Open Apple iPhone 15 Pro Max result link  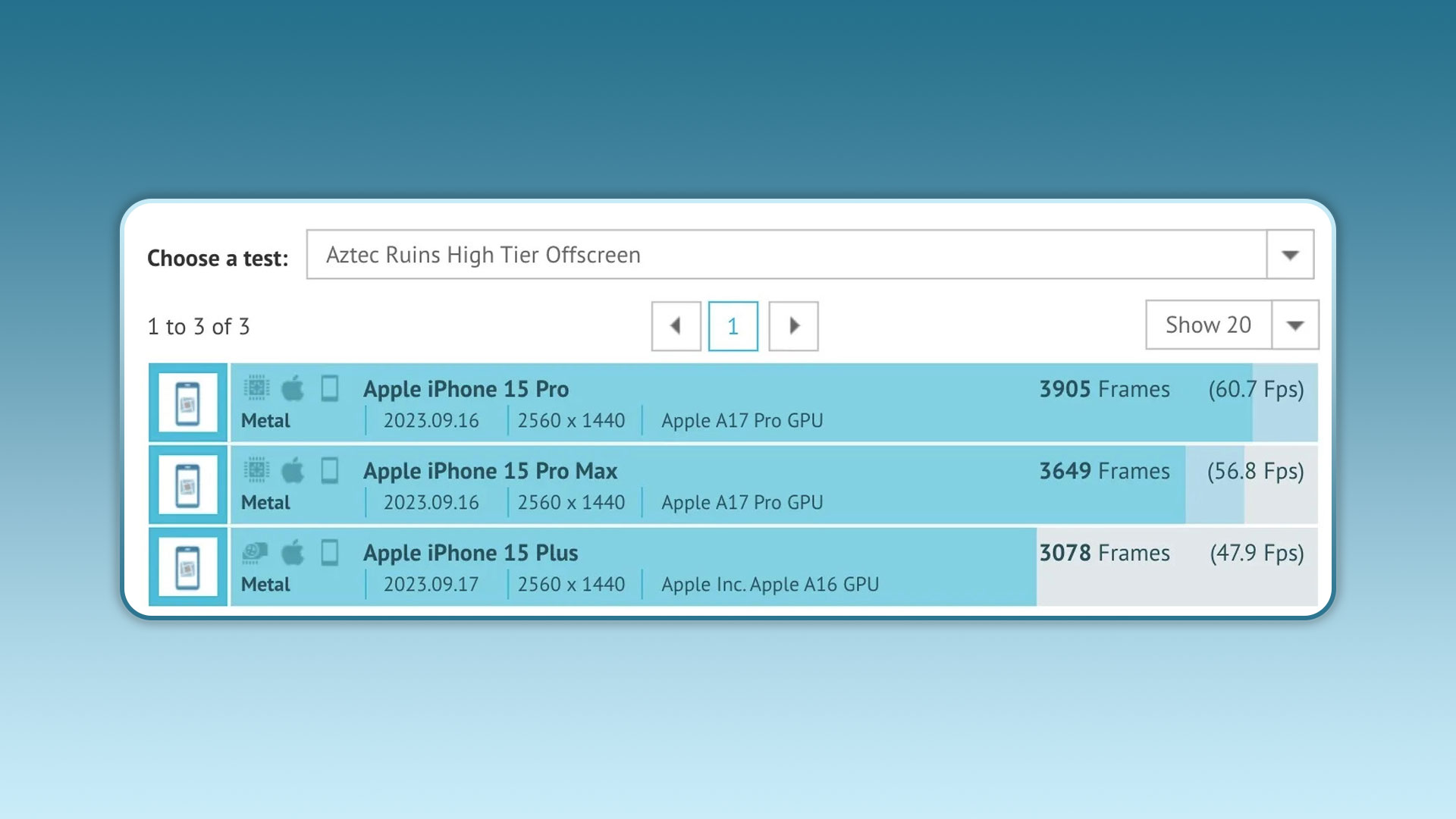pos(490,471)
